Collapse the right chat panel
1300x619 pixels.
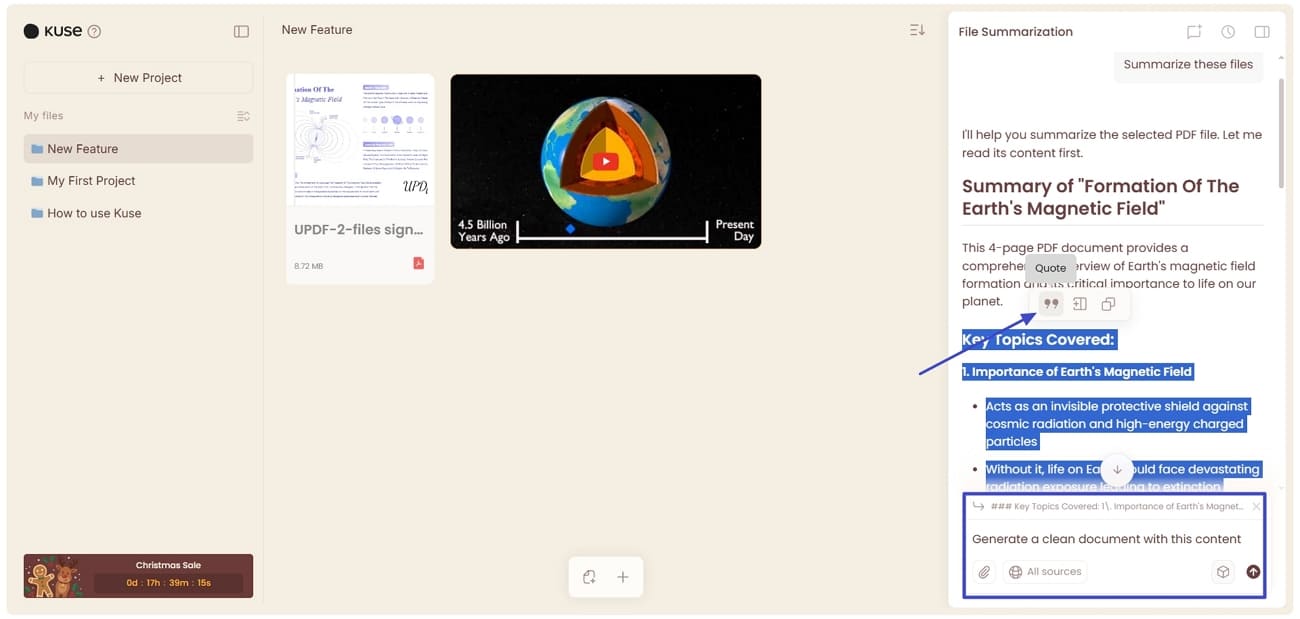(1262, 32)
